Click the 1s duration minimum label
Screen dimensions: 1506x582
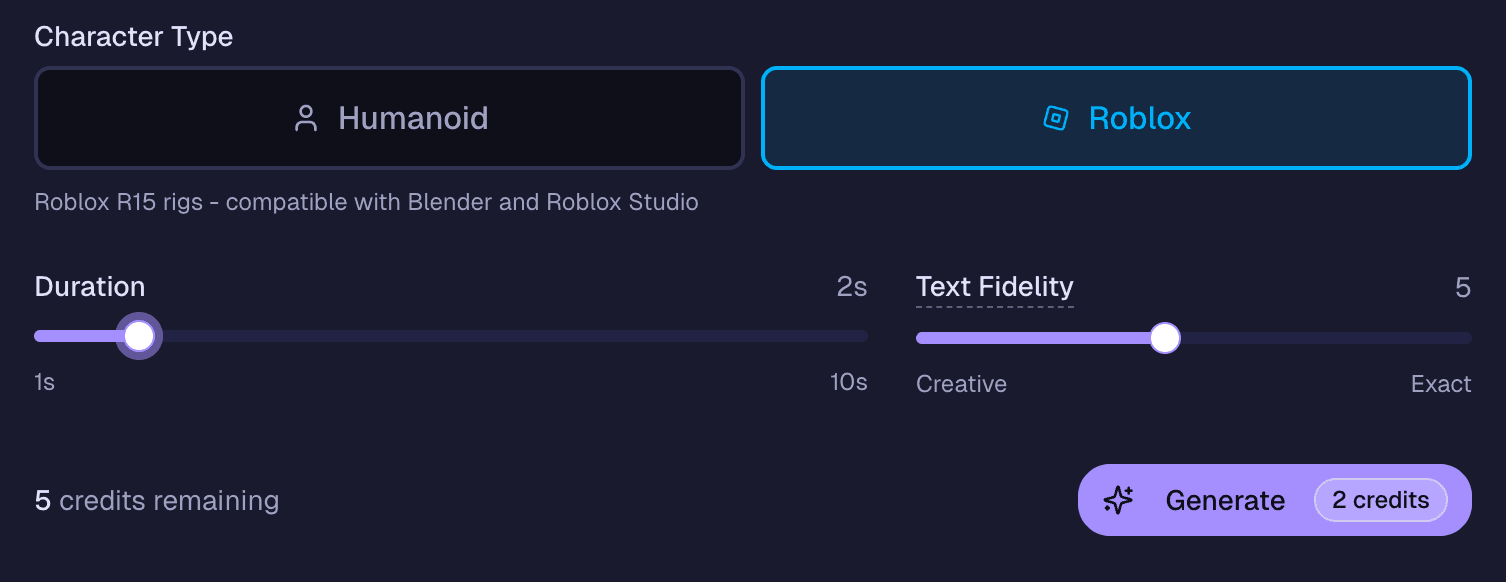click(43, 383)
